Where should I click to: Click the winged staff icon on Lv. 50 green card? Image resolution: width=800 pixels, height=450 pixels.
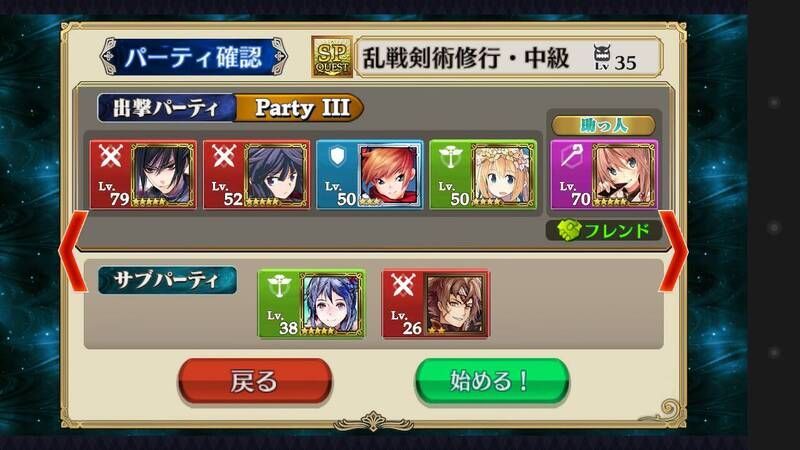pyautogui.click(x=450, y=157)
